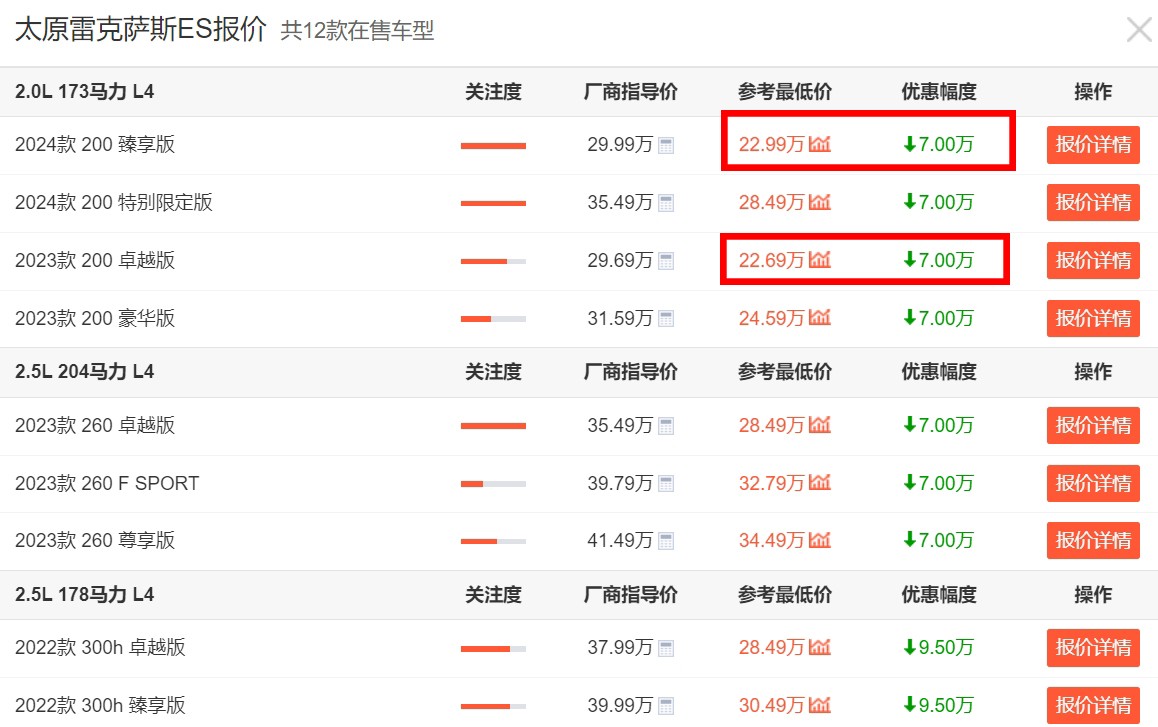Click the 29.99万 manufacturer guide price
The height and width of the screenshot is (727, 1158).
[620, 144]
